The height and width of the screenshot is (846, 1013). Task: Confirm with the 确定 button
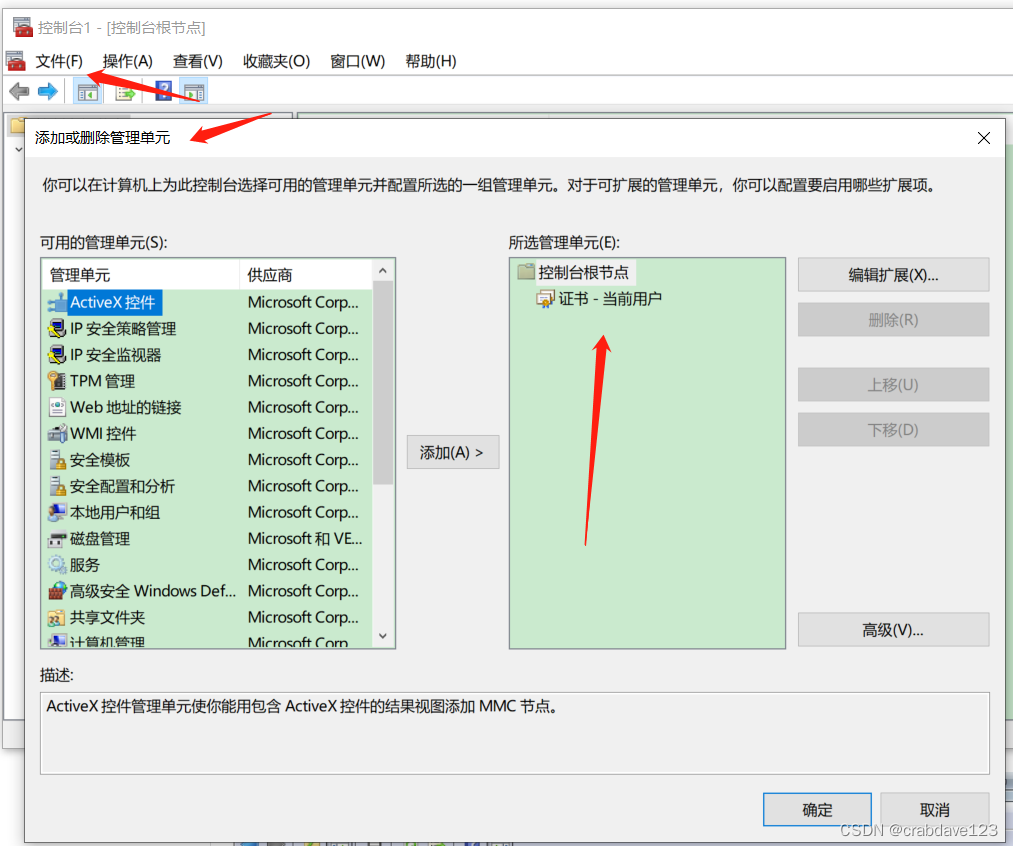click(x=817, y=810)
